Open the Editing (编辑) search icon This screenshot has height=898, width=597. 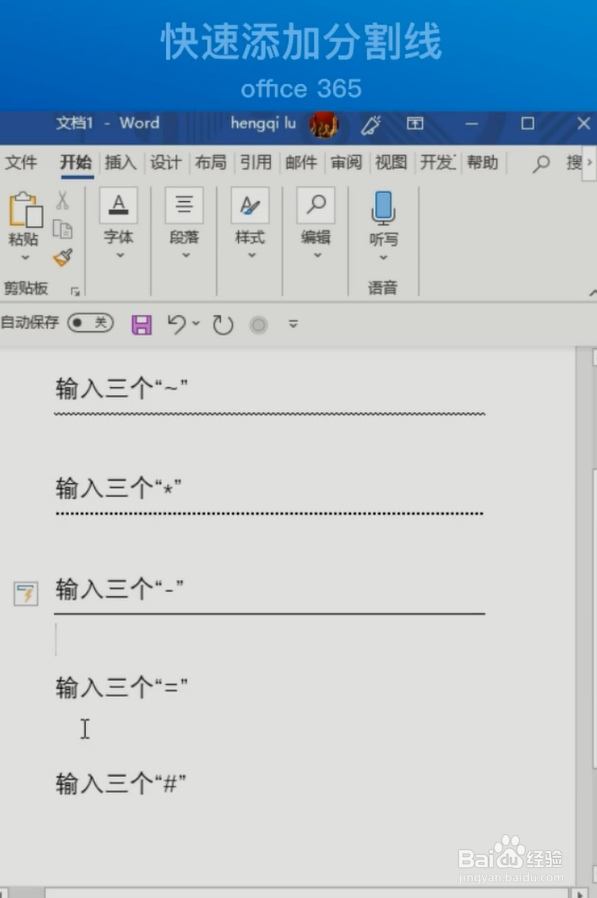(x=316, y=205)
